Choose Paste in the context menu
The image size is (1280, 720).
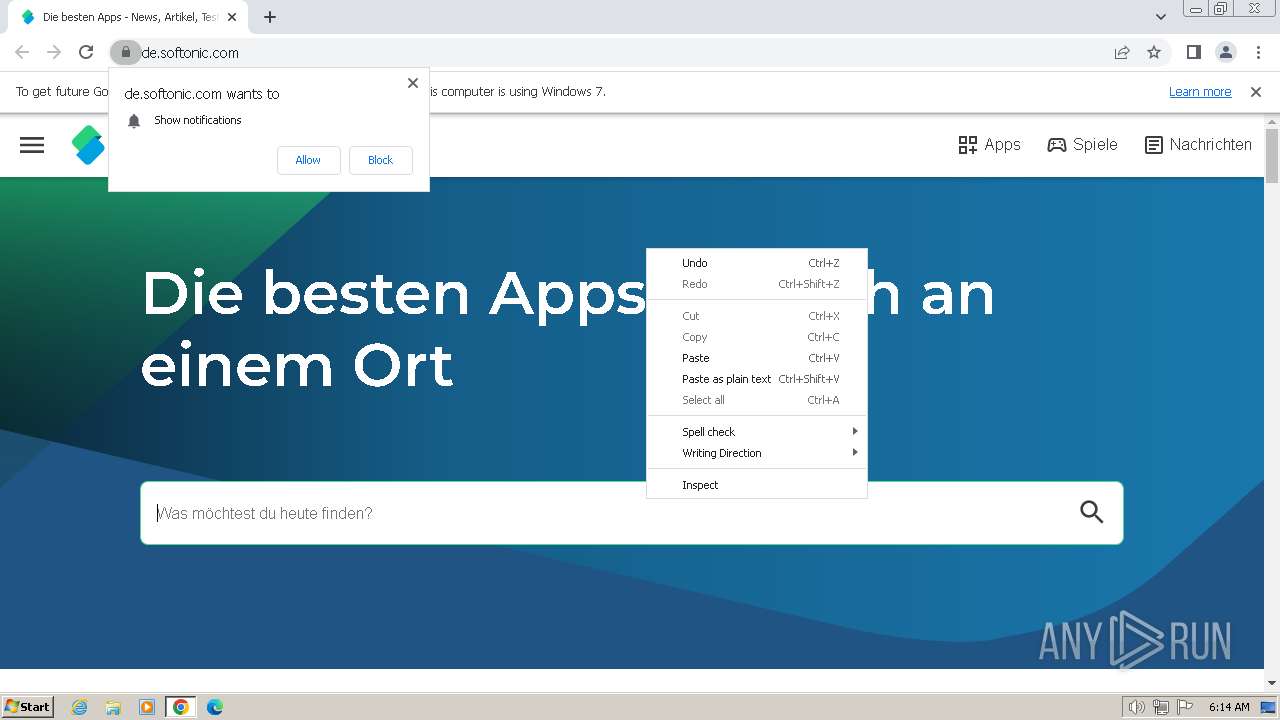757,358
